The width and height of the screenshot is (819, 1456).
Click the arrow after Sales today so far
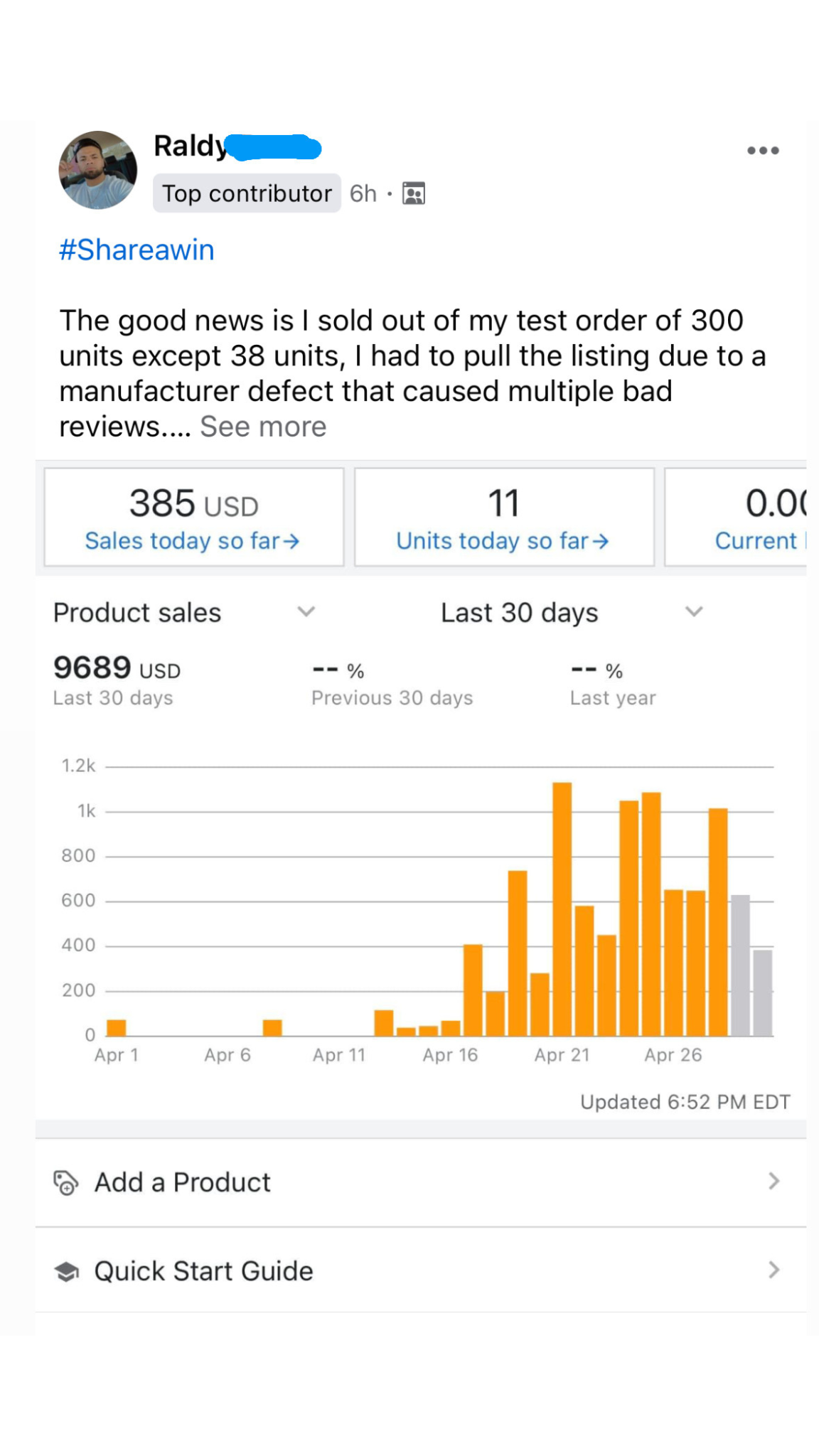coord(291,542)
